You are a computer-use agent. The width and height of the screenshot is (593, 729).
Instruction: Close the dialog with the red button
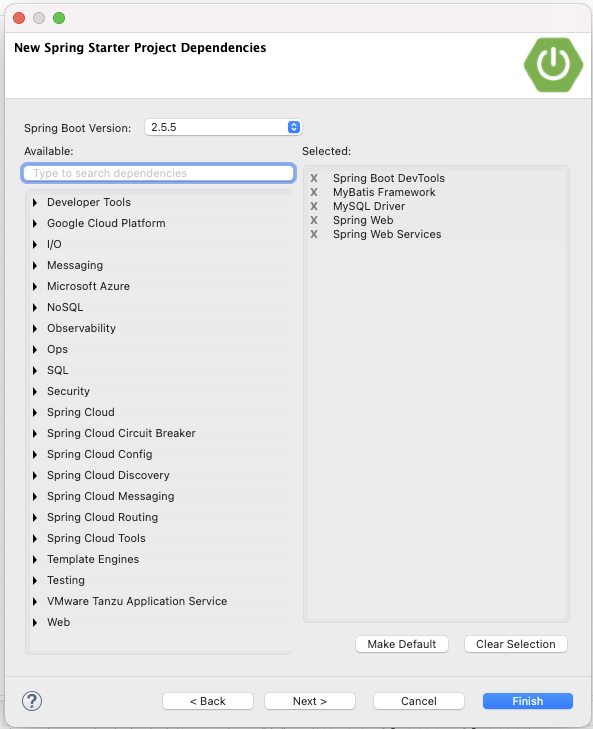pos(19,18)
